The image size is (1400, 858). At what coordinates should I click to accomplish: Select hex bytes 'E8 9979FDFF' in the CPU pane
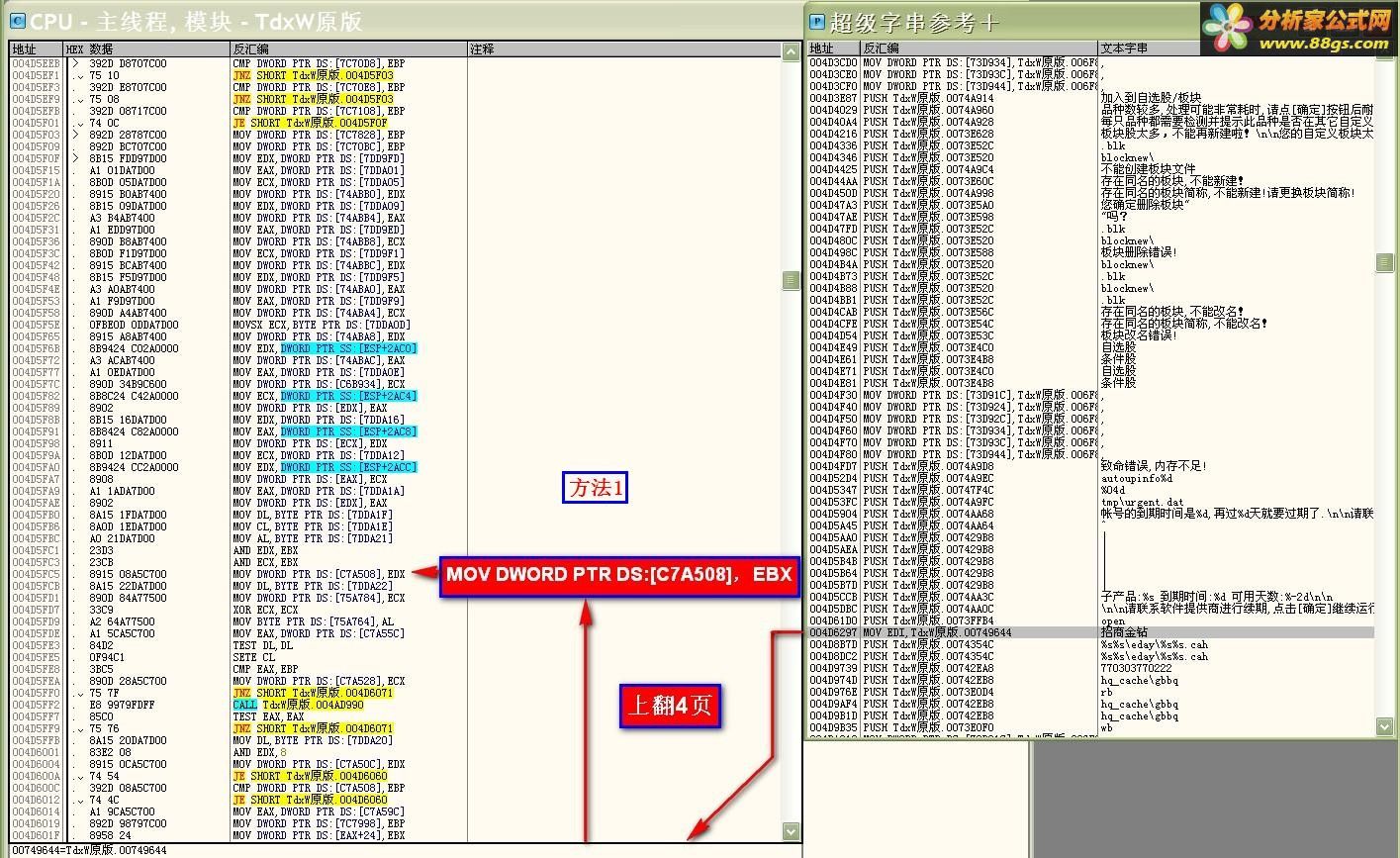pyautogui.click(x=121, y=705)
